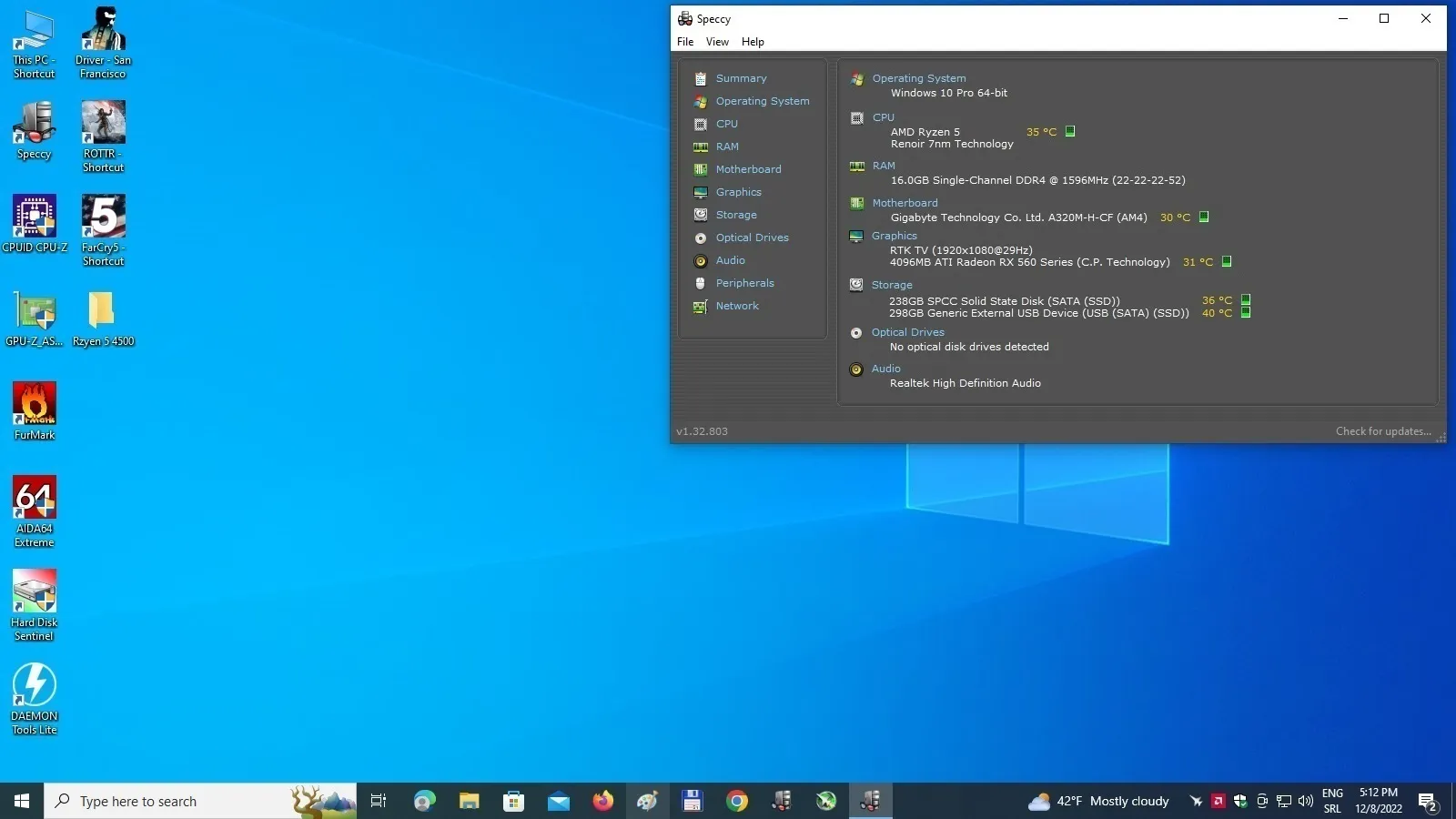Viewport: 1456px width, 819px height.
Task: Click the motherboard 30 °C temperature icon
Action: click(x=1204, y=217)
